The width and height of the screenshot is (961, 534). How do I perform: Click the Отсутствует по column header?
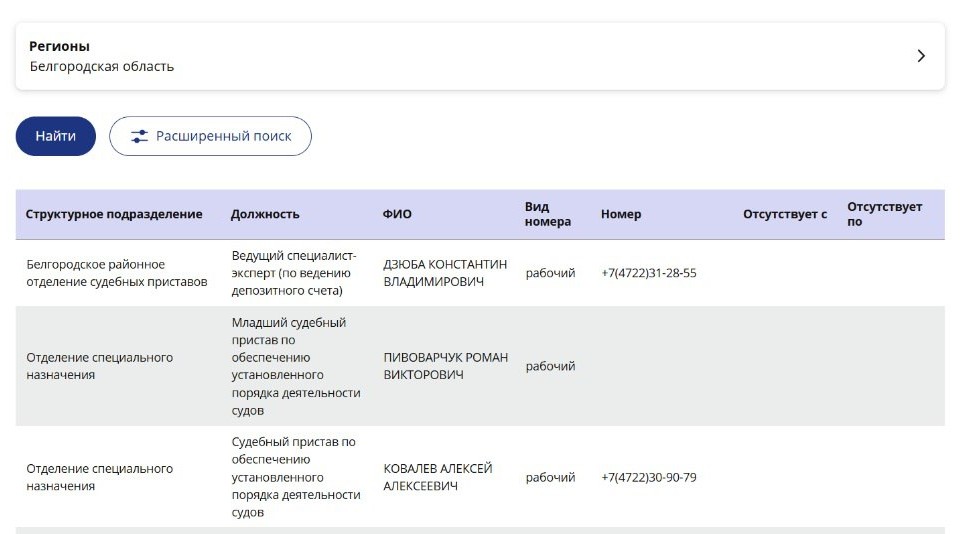[x=884, y=214]
